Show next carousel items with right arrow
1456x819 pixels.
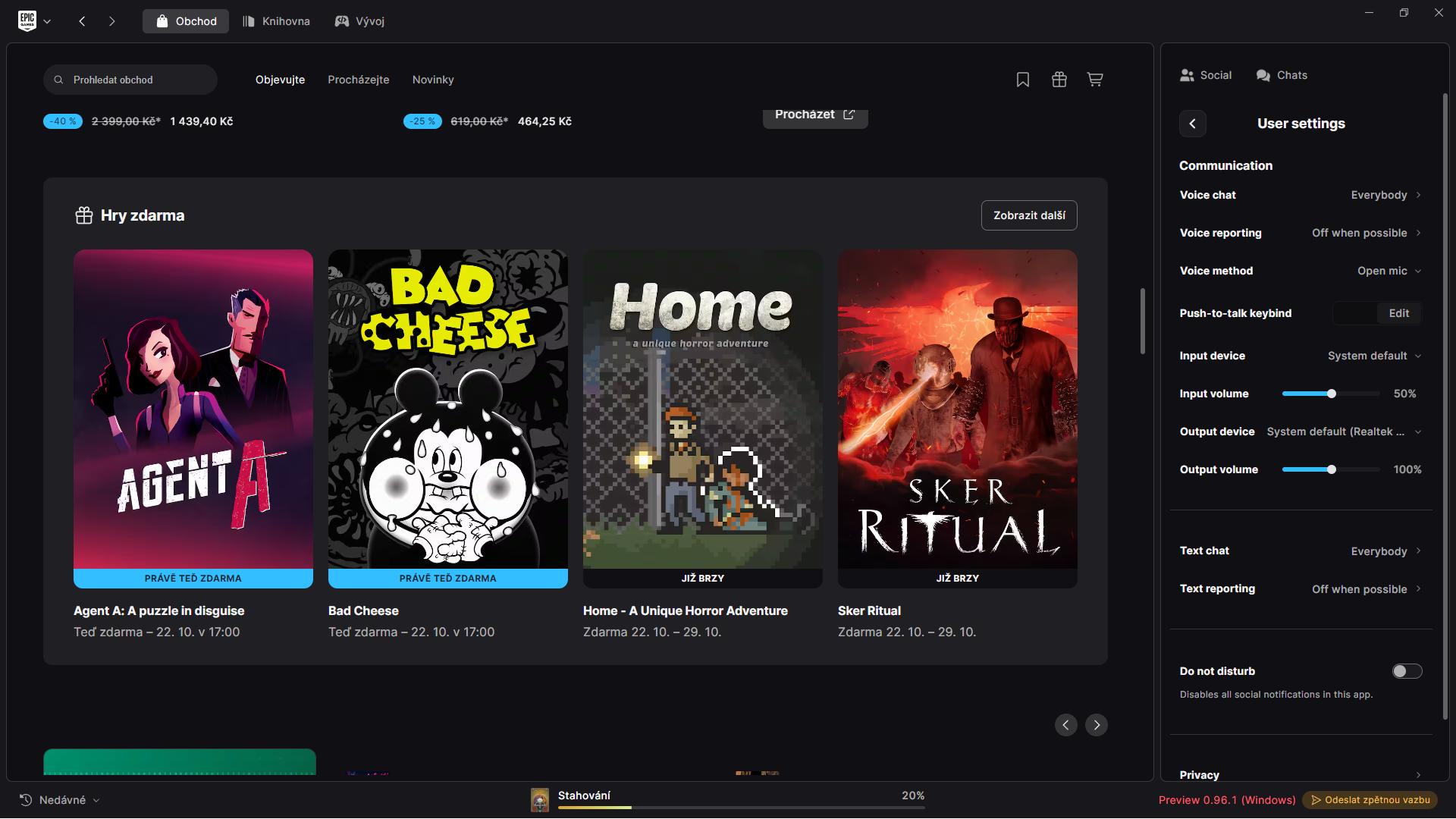click(1097, 725)
